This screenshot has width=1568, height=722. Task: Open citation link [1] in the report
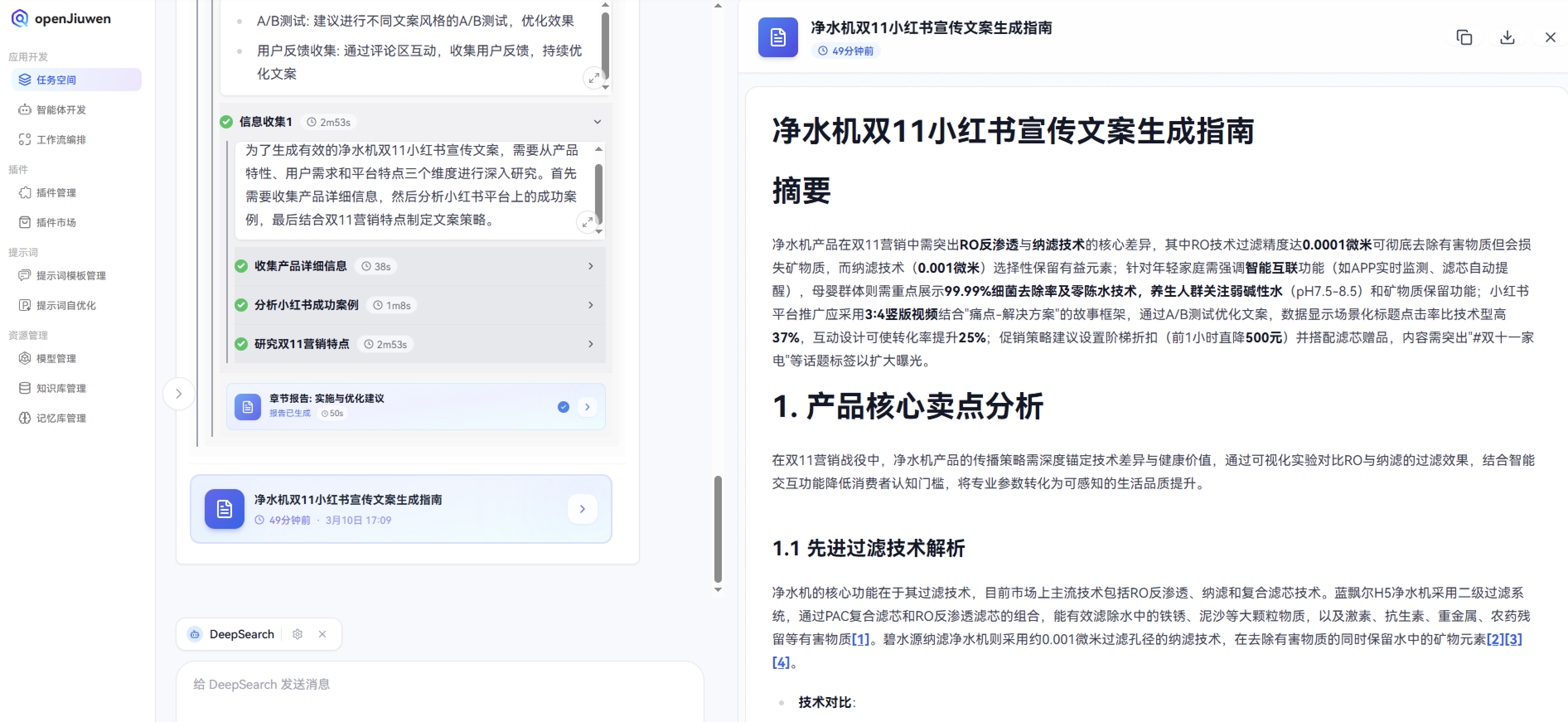[861, 639]
